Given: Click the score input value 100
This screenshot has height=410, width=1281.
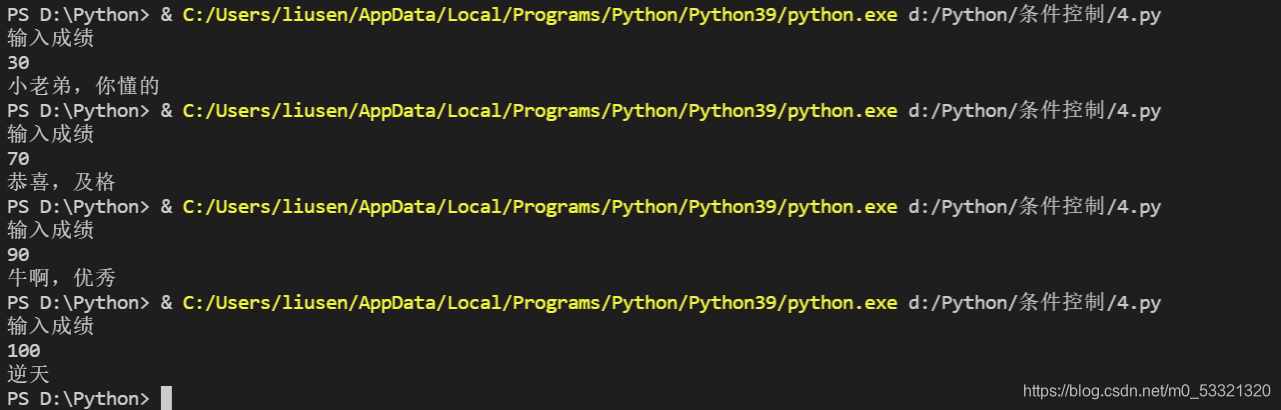Looking at the screenshot, I should coord(23,351).
